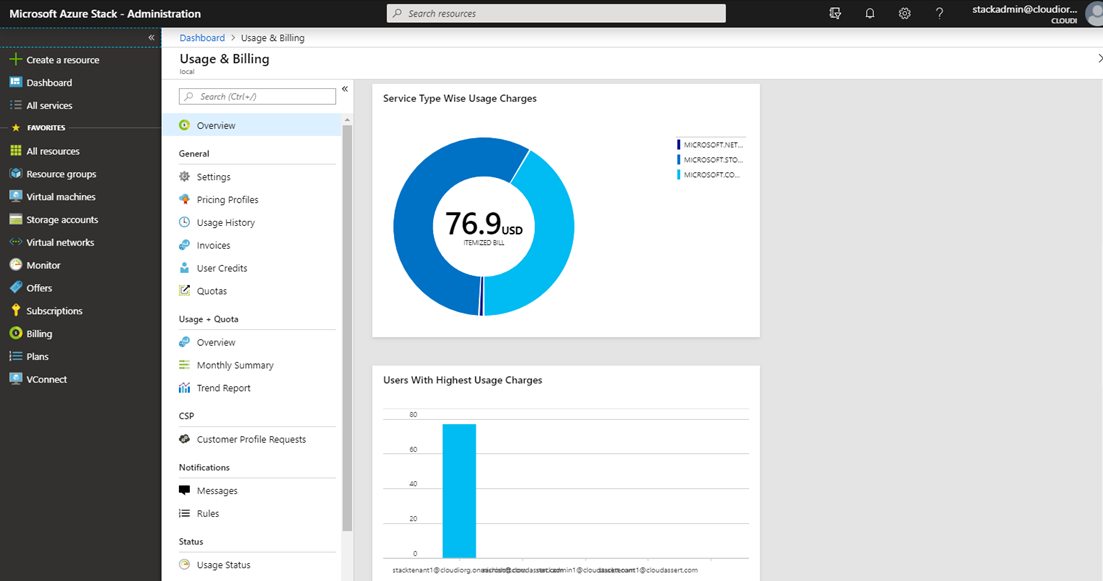
Task: Open Dashboard from the left sidebar
Action: tap(49, 82)
